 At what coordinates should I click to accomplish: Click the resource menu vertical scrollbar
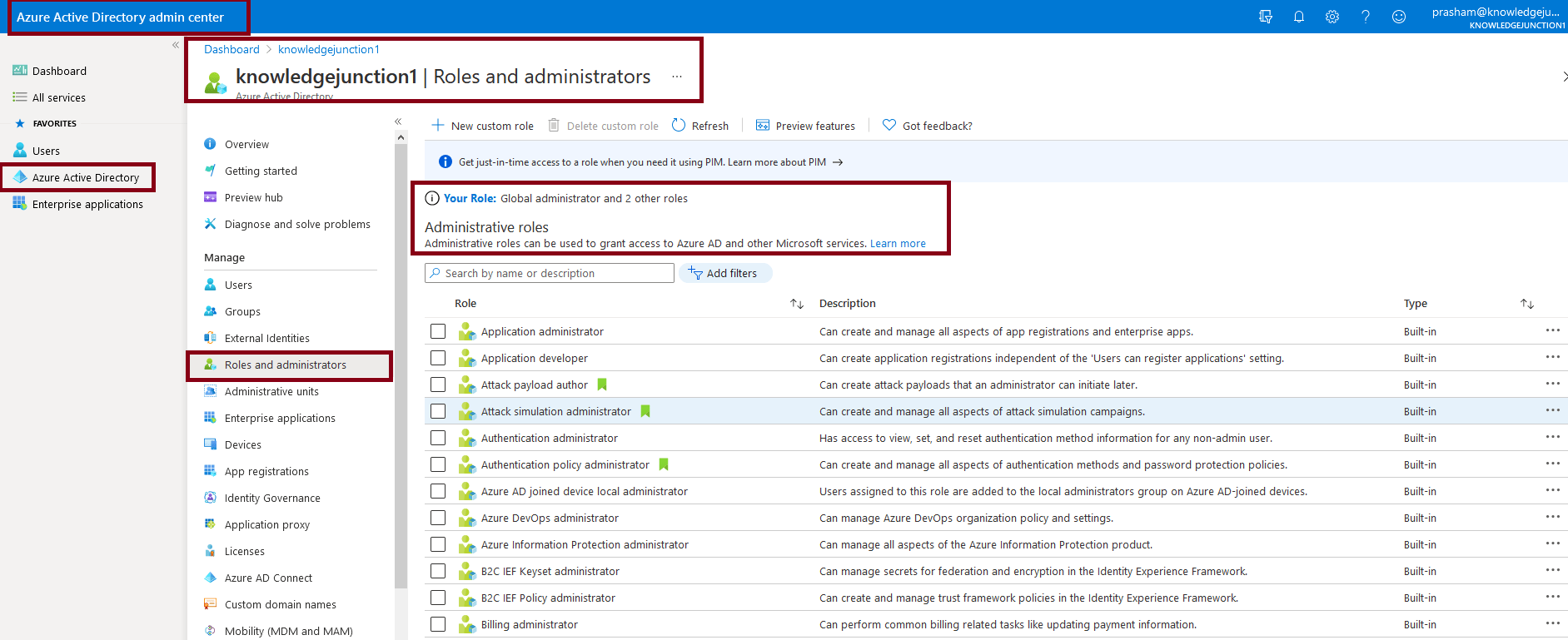pyautogui.click(x=401, y=366)
